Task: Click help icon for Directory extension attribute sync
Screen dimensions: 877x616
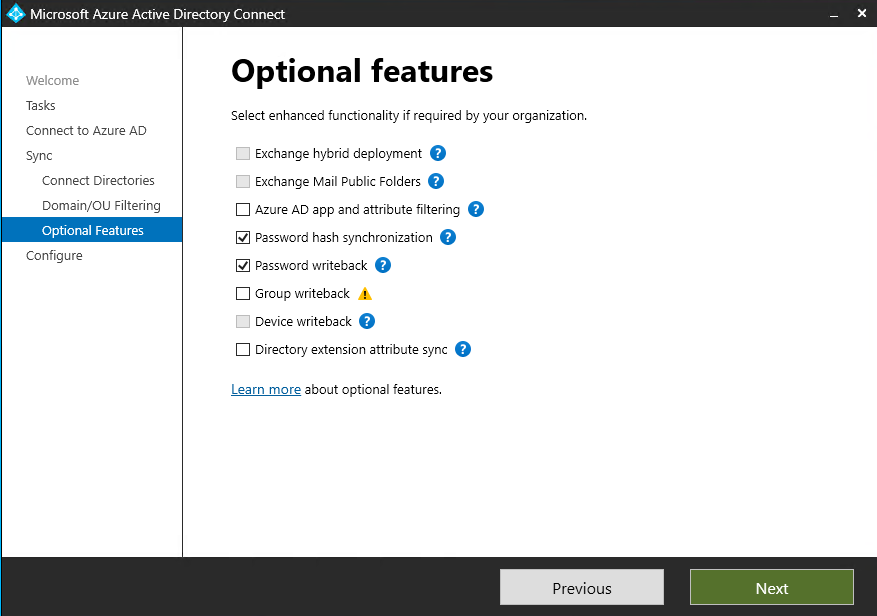Action: 463,350
